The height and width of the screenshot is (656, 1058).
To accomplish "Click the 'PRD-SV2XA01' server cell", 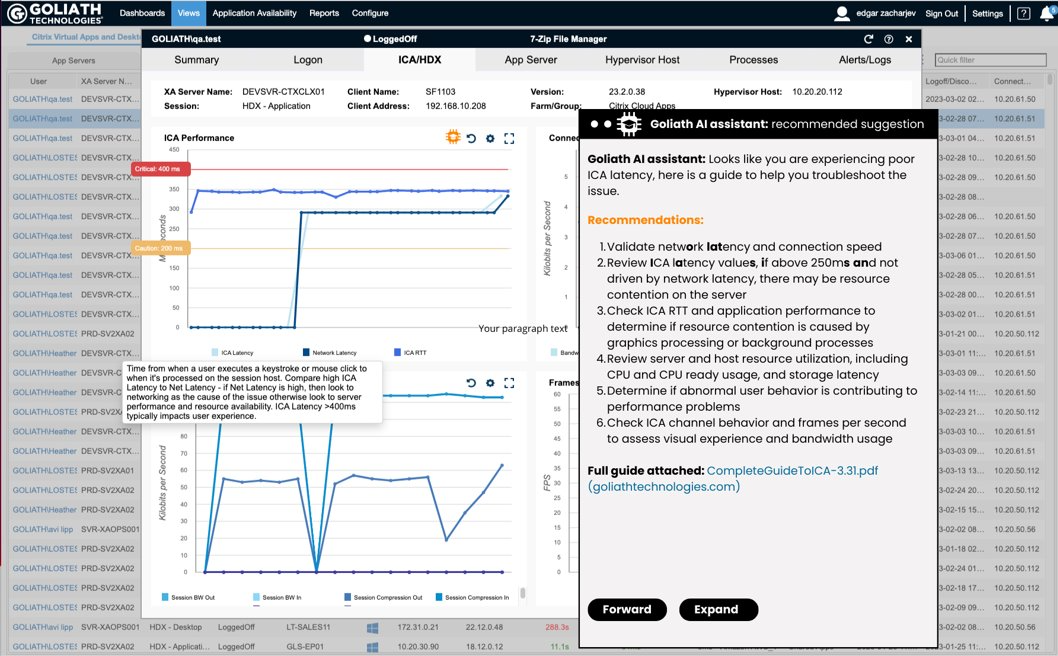I will pyautogui.click(x=107, y=471).
